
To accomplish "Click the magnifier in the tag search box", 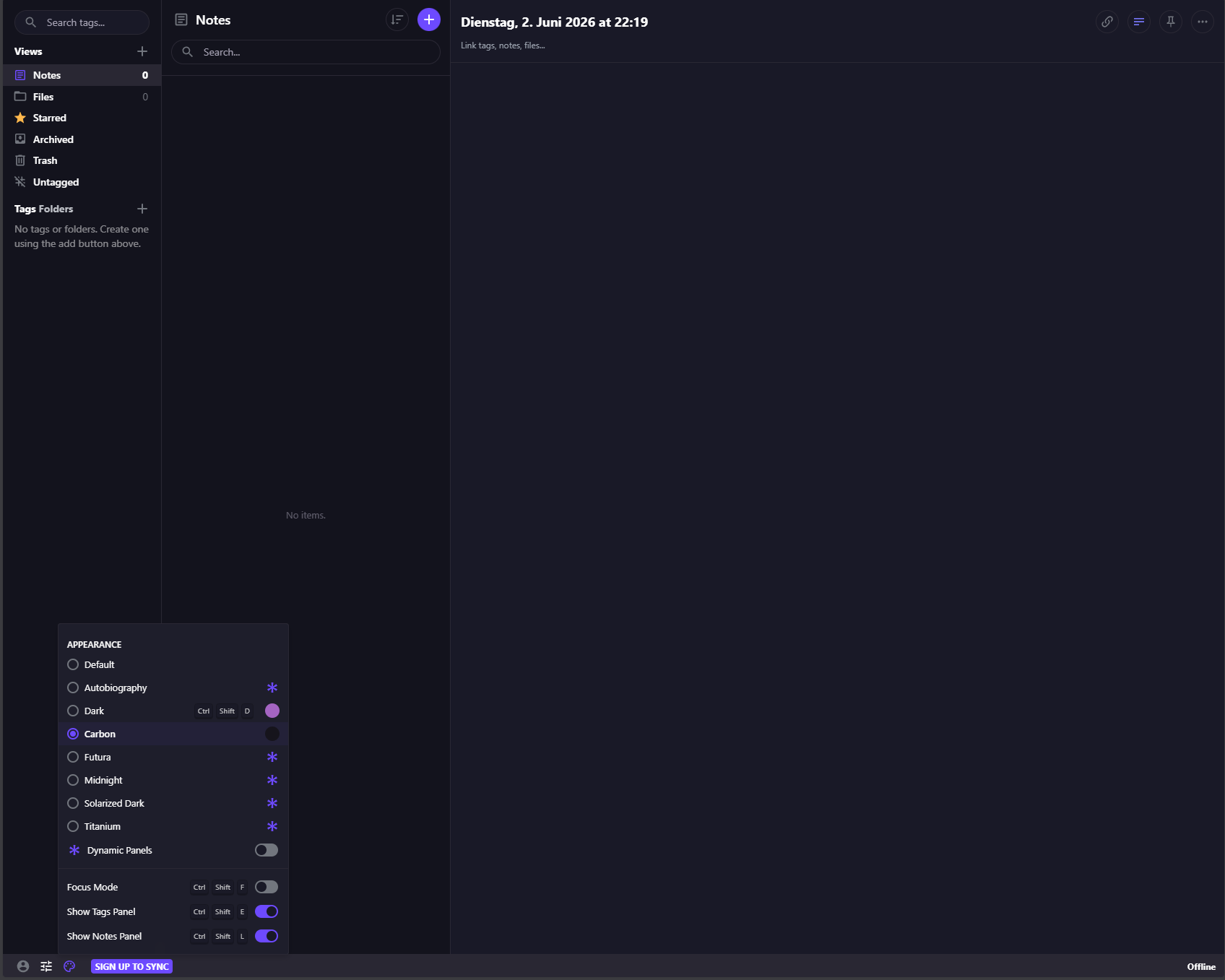I will 30,22.
